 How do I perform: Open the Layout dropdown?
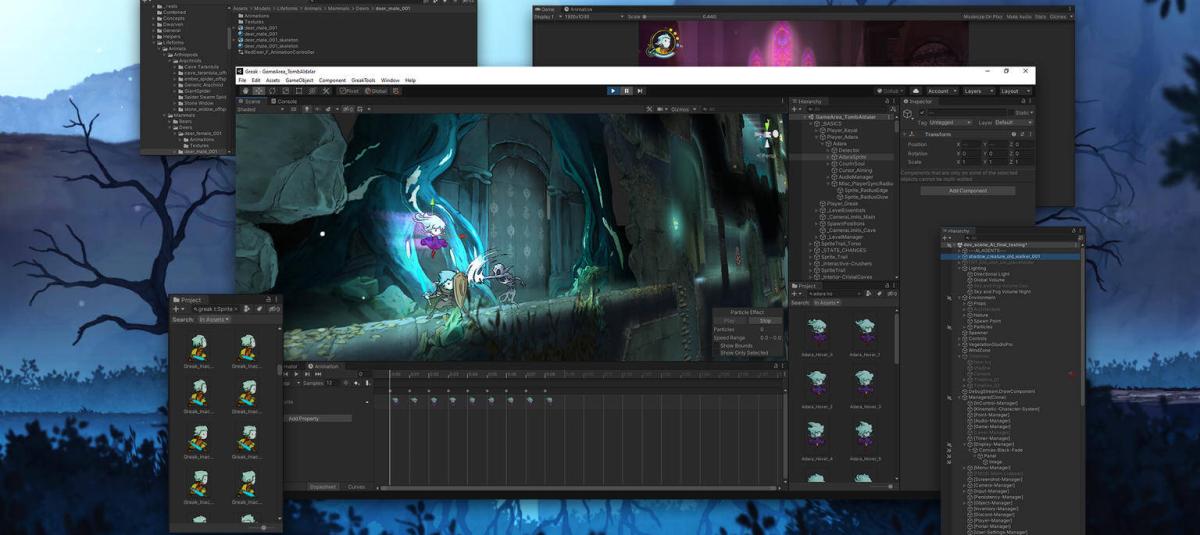tap(1015, 91)
